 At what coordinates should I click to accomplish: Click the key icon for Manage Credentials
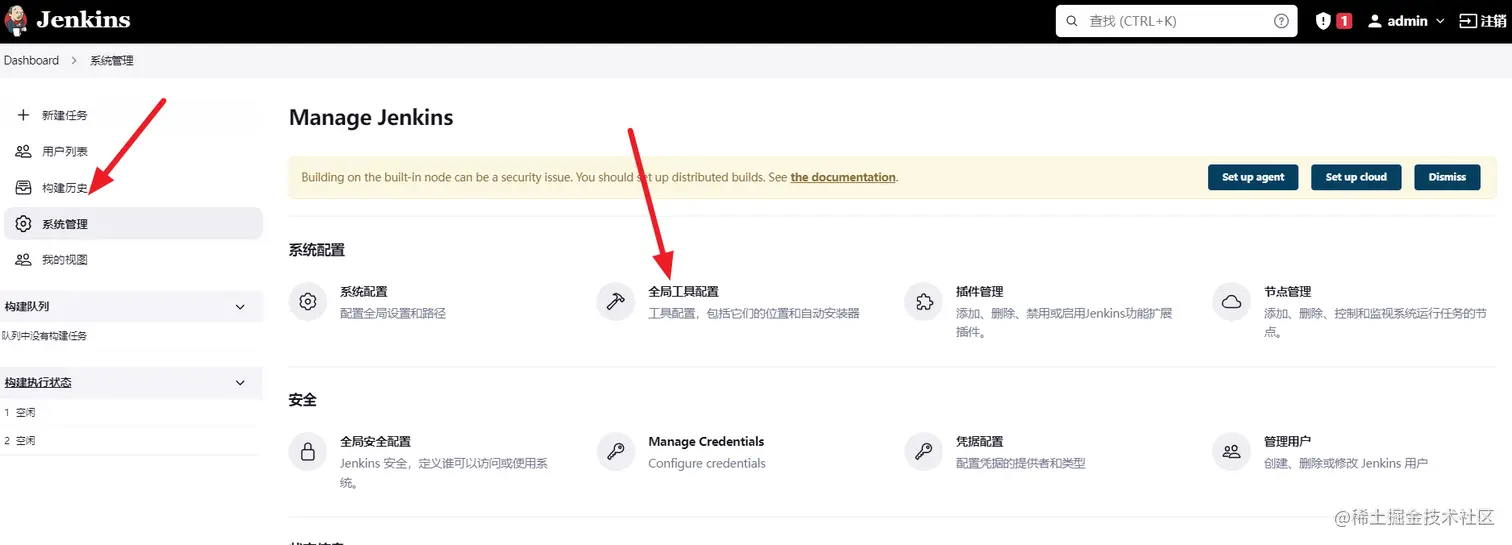(x=616, y=451)
